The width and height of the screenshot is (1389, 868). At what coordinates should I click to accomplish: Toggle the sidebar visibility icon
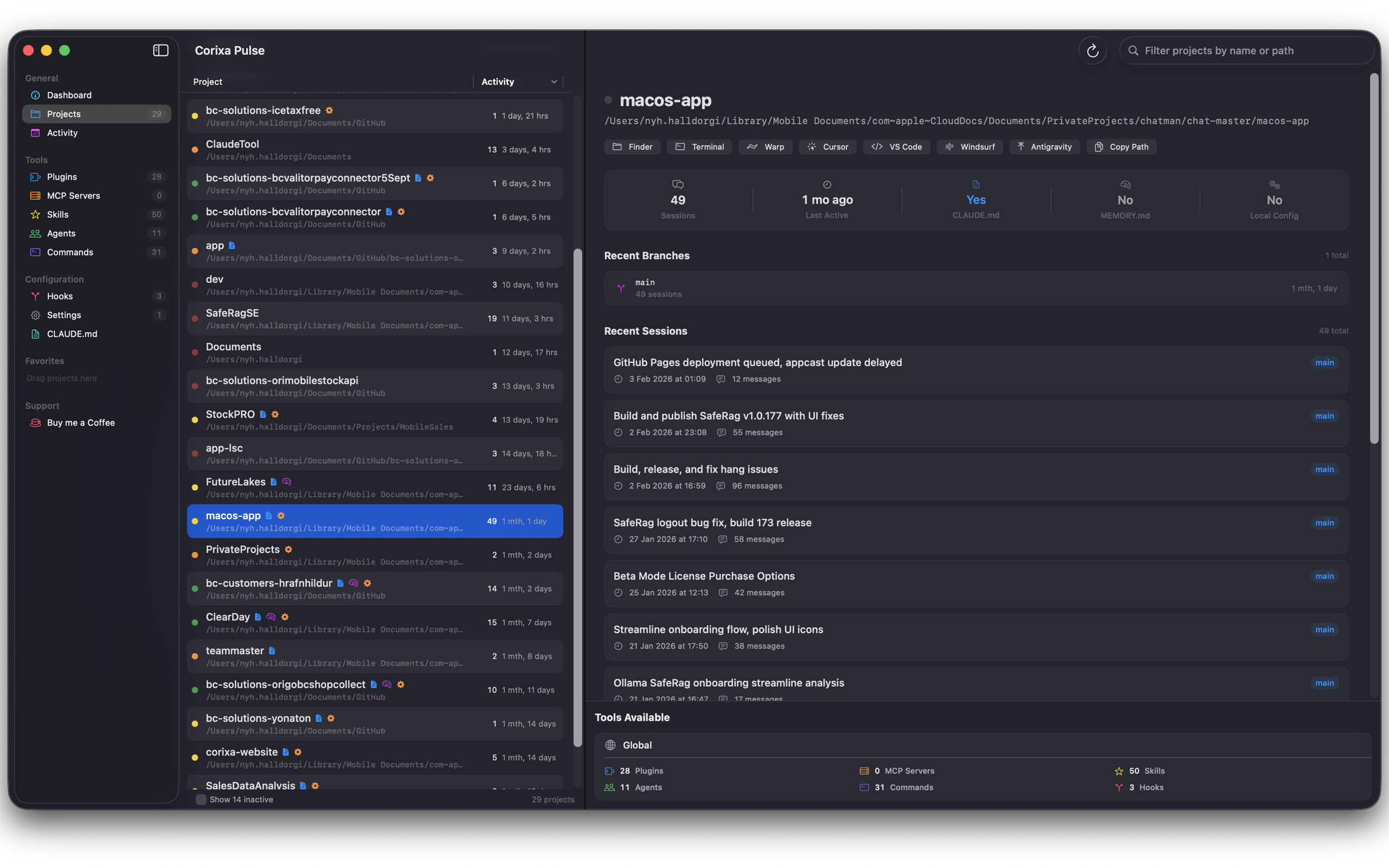(x=160, y=50)
